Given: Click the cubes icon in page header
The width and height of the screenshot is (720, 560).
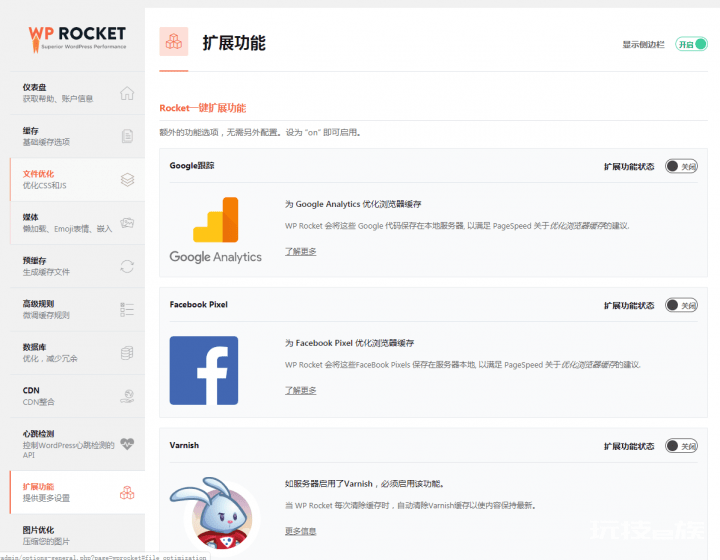Looking at the screenshot, I should 174,41.
